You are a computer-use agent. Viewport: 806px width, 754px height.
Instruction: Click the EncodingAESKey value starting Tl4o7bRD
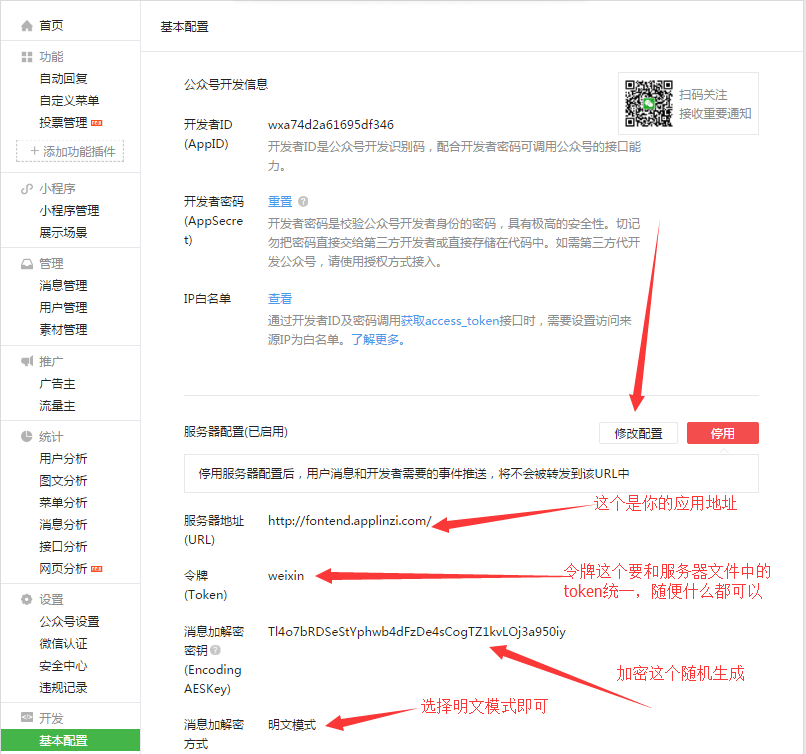[x=417, y=632]
